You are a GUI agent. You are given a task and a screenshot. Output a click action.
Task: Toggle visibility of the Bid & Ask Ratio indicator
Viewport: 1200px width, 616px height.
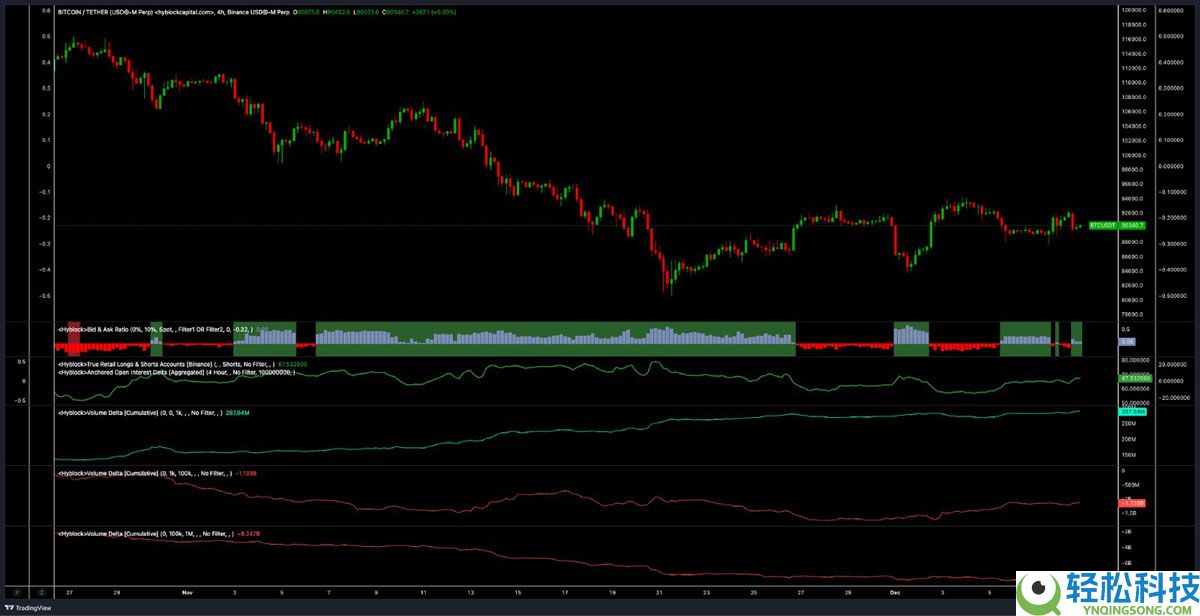(150, 329)
